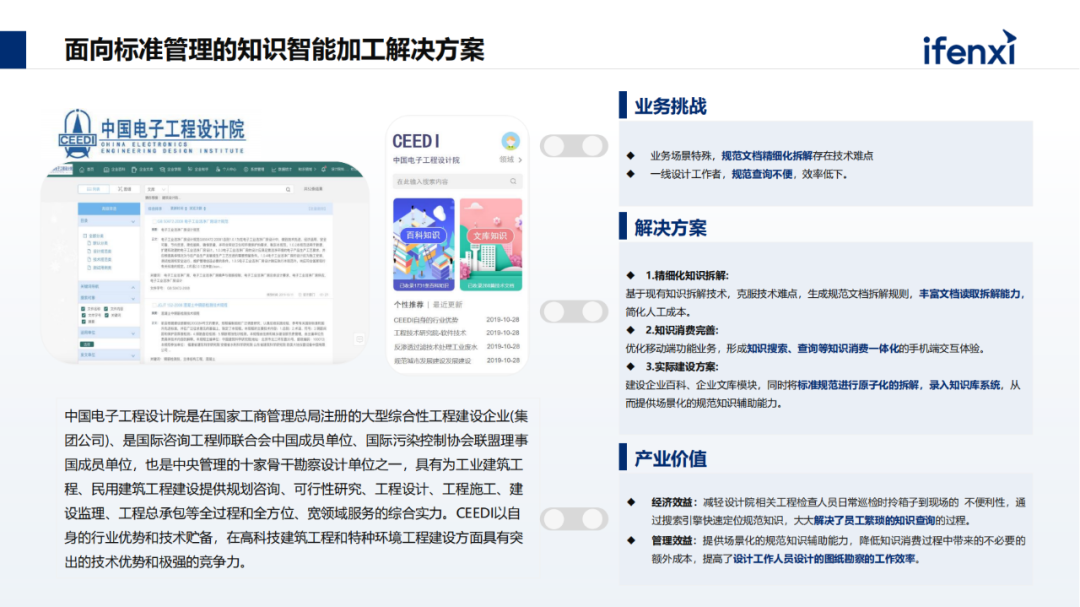Click the 管理效益 bullet label

672,541
